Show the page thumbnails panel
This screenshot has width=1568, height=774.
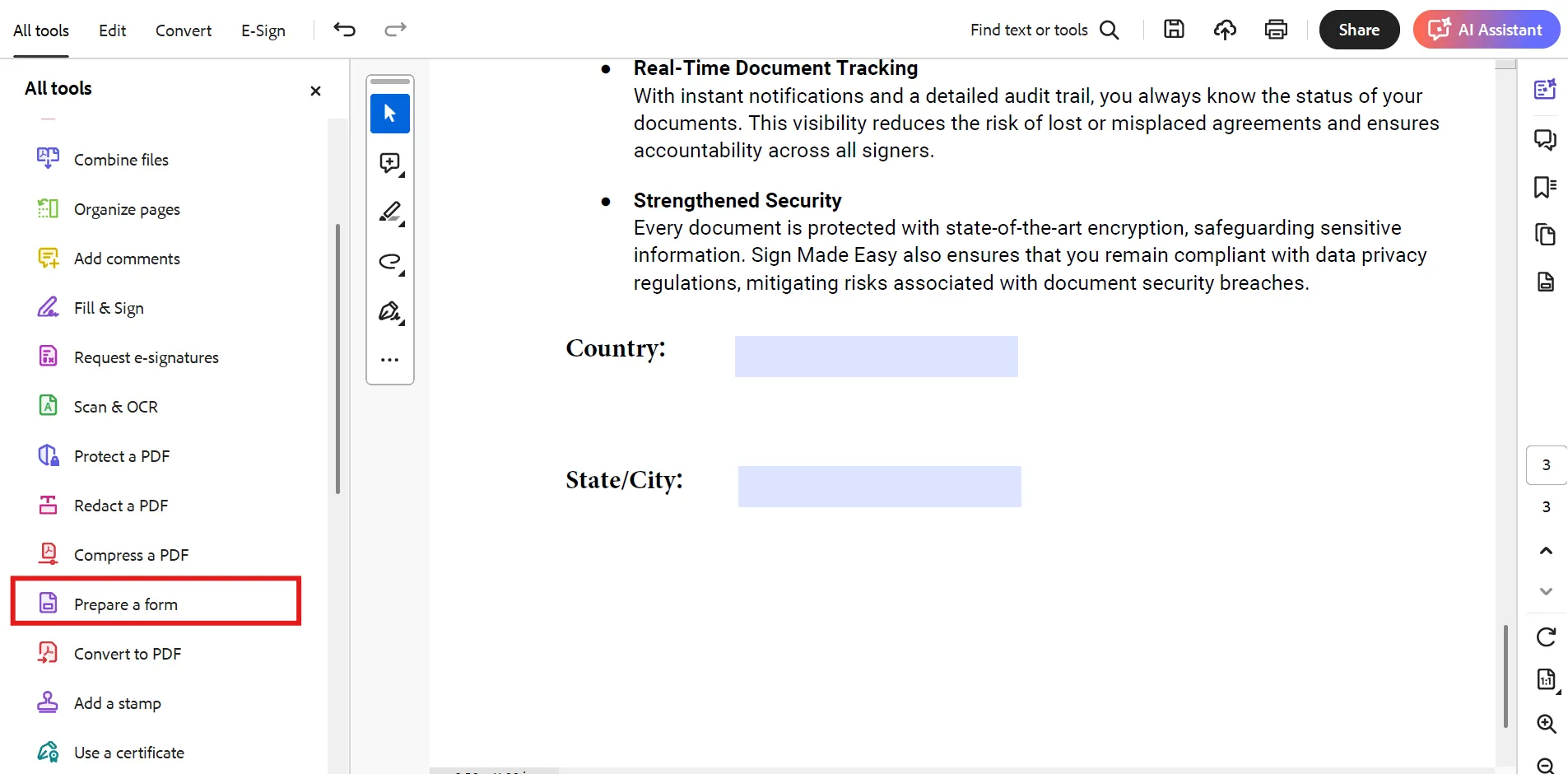[1545, 235]
